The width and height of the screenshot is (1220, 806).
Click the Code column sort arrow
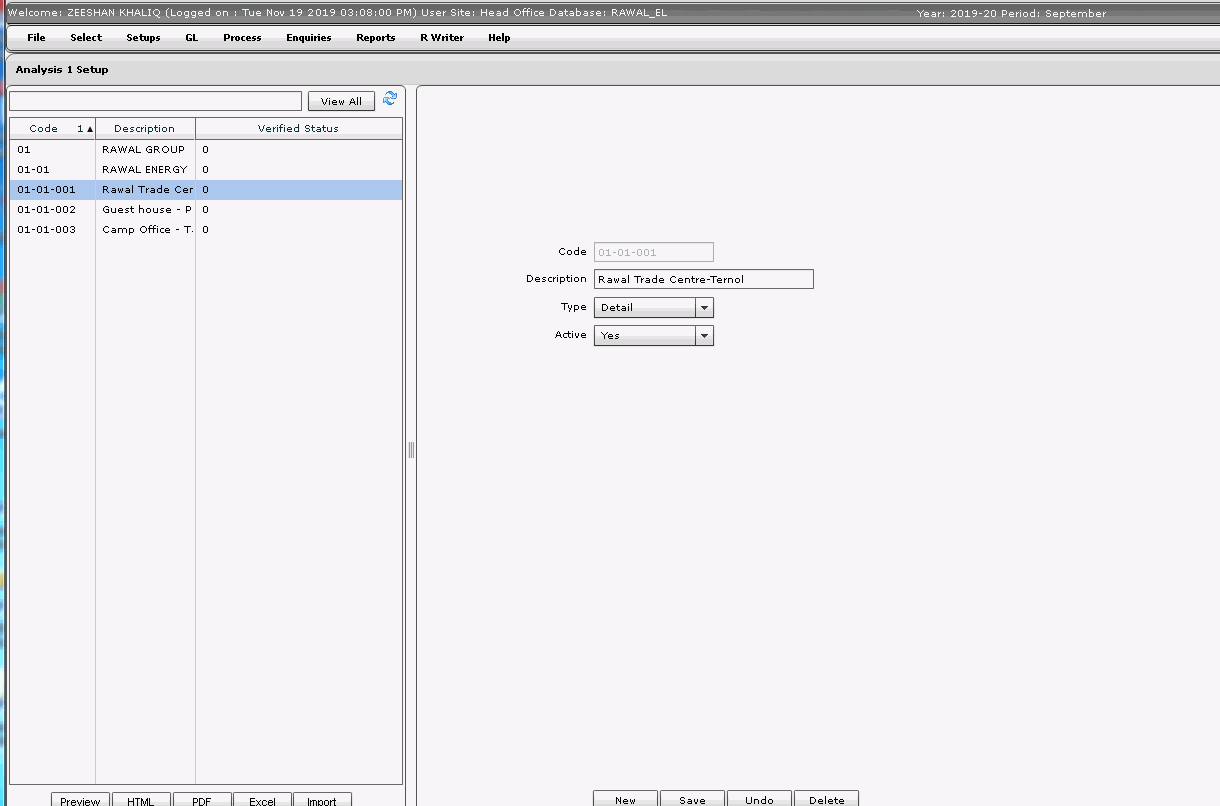(x=88, y=128)
